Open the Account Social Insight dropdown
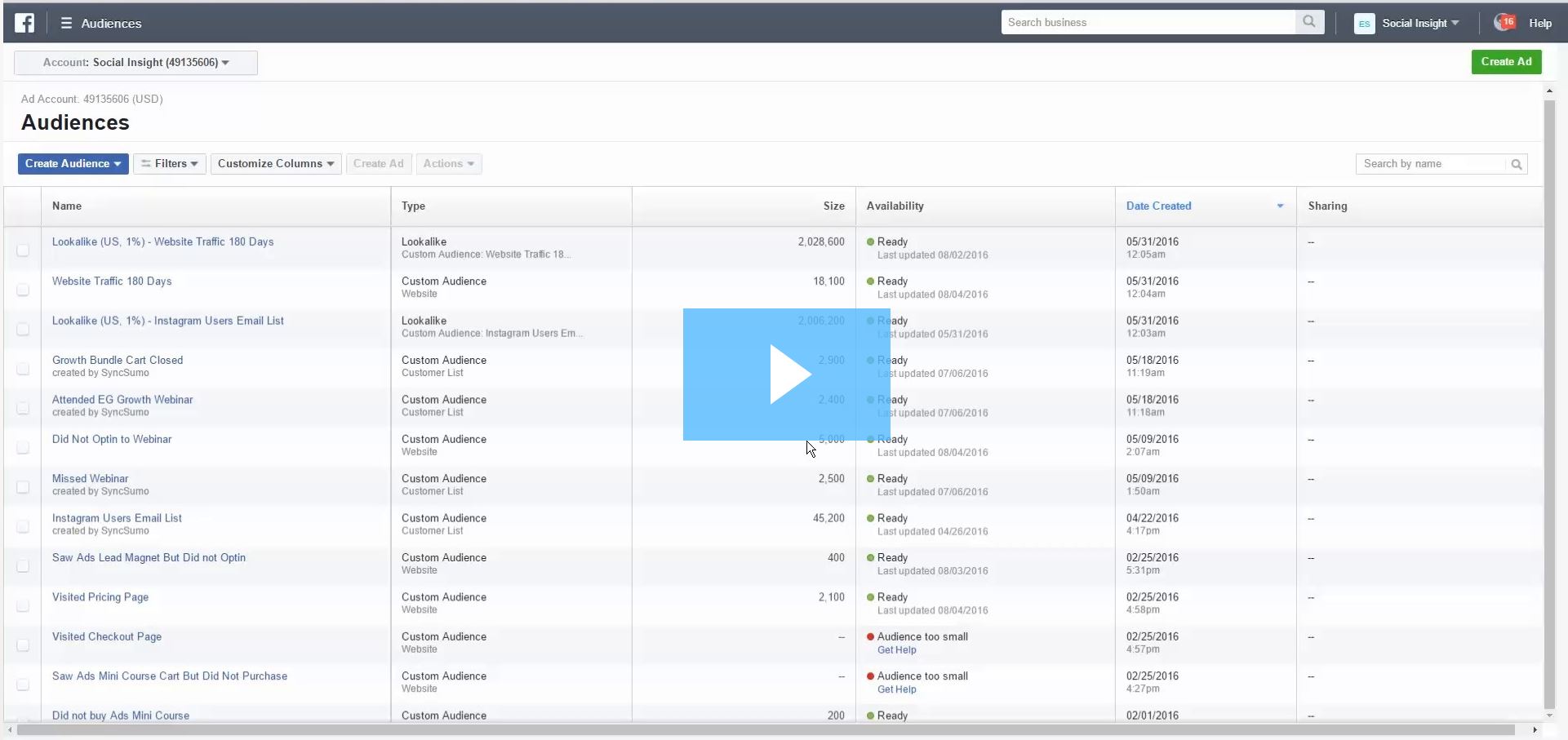Screen dimensions: 1568x740 pyautogui.click(x=136, y=63)
